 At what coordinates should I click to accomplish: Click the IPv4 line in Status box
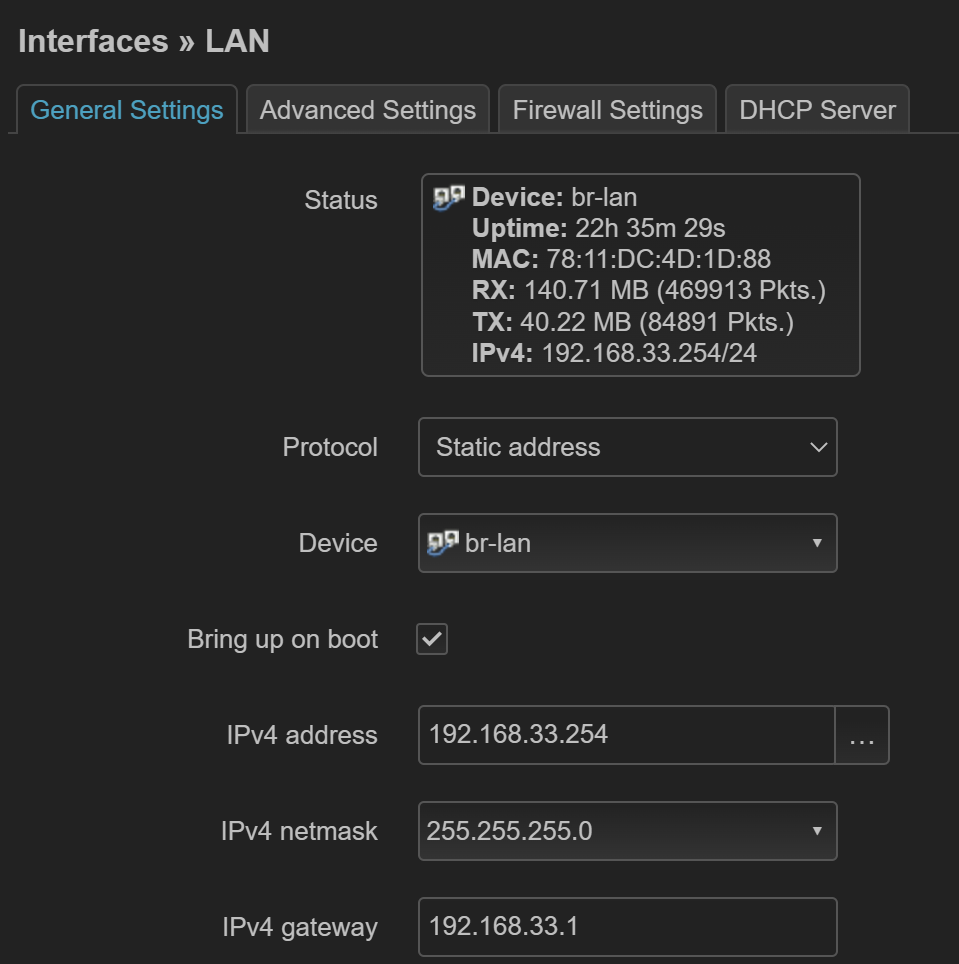(614, 353)
